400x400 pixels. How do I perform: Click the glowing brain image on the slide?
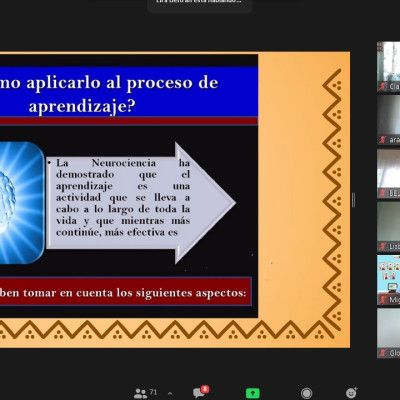pyautogui.click(x=21, y=203)
